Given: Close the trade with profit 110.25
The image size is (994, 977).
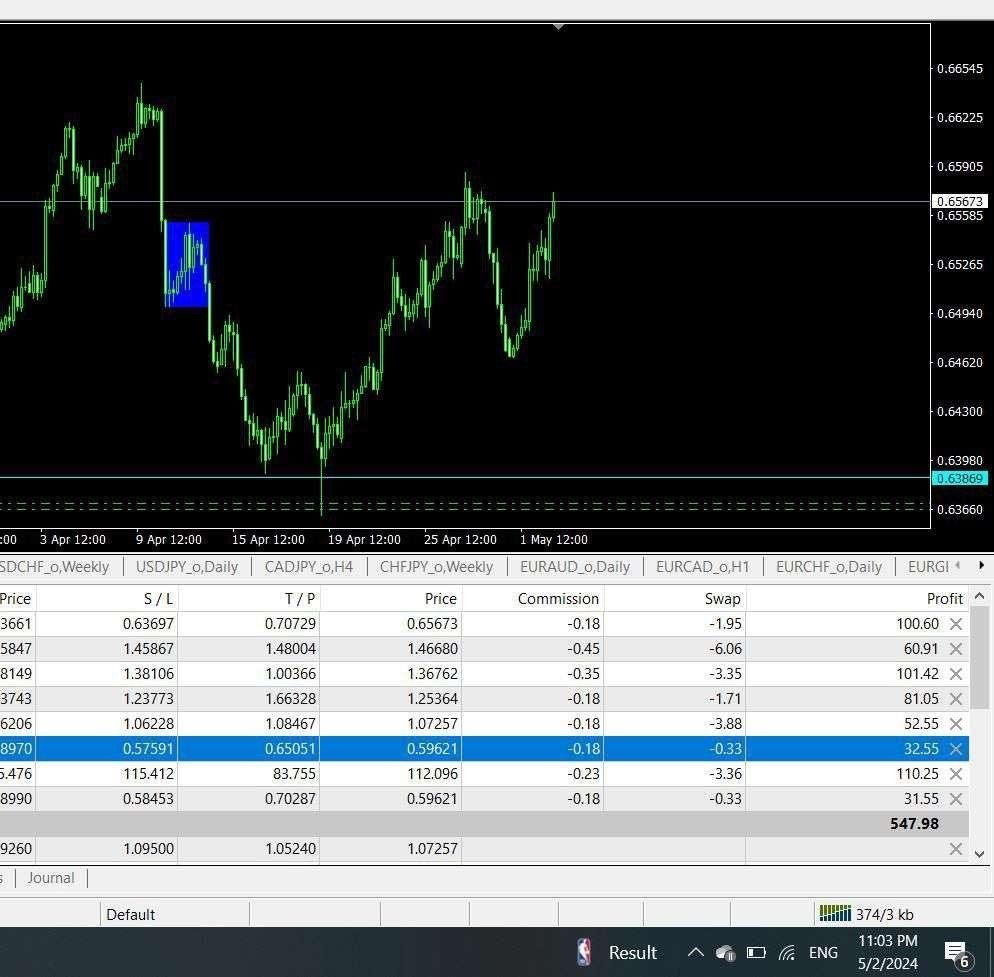Looking at the screenshot, I should 956,773.
